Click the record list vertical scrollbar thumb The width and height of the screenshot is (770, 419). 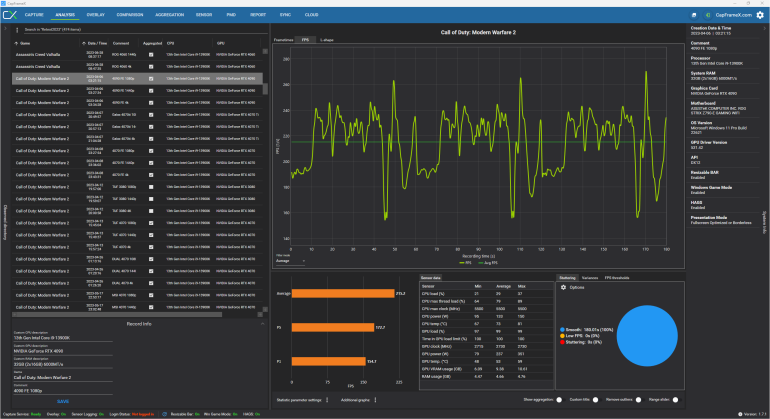265,89
